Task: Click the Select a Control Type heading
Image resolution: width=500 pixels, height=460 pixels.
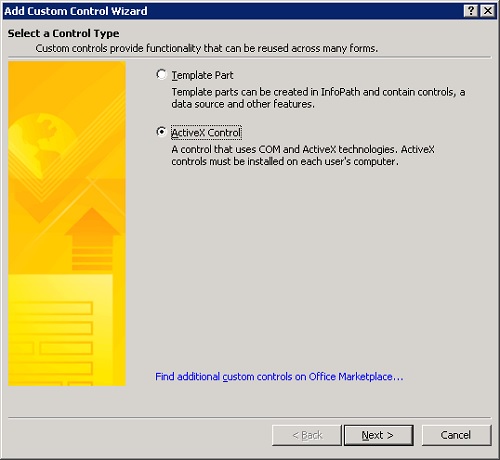Action: pos(63,33)
